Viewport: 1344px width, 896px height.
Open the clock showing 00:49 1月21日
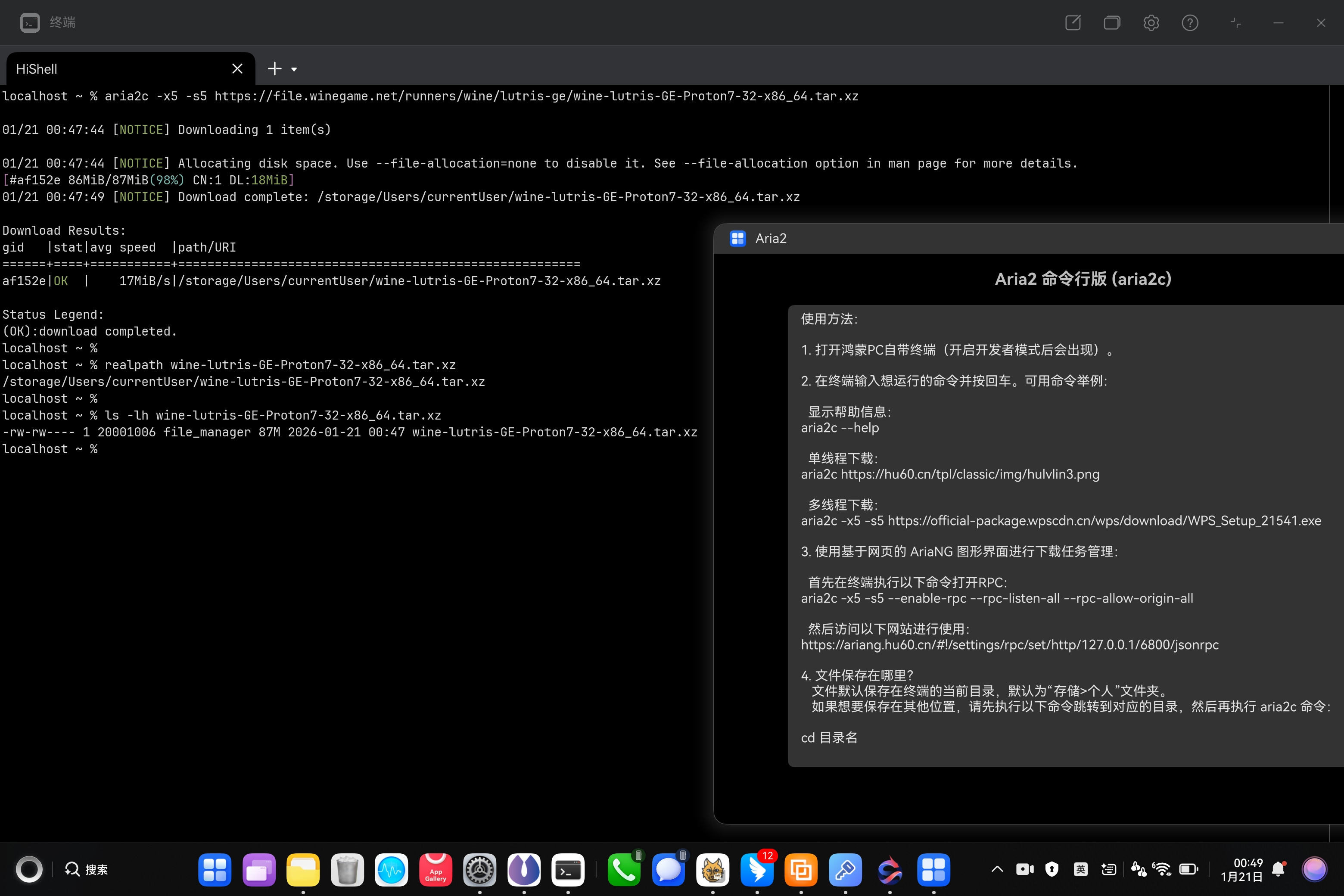[1242, 869]
